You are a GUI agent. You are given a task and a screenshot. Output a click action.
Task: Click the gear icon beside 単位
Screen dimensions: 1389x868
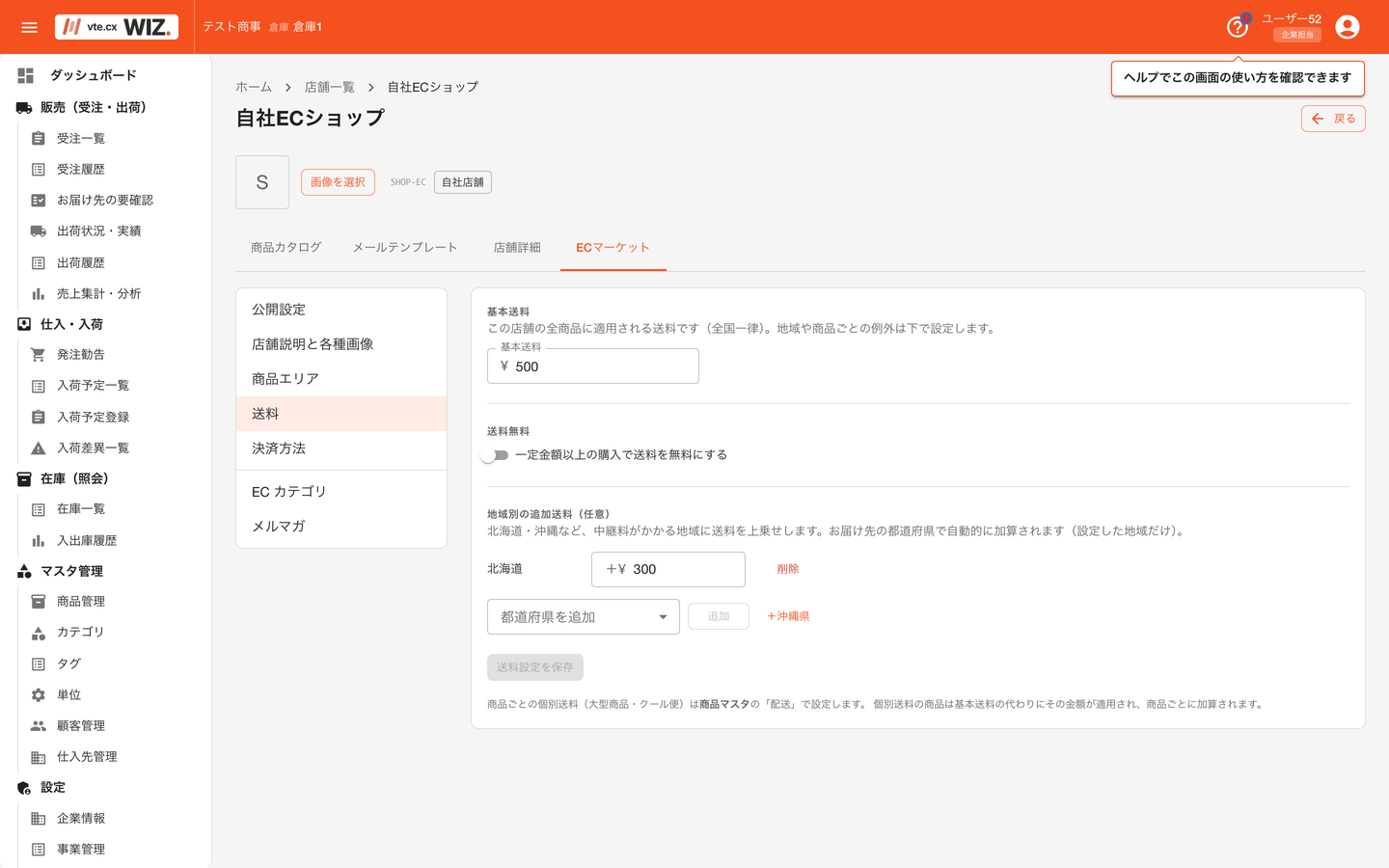coord(39,695)
